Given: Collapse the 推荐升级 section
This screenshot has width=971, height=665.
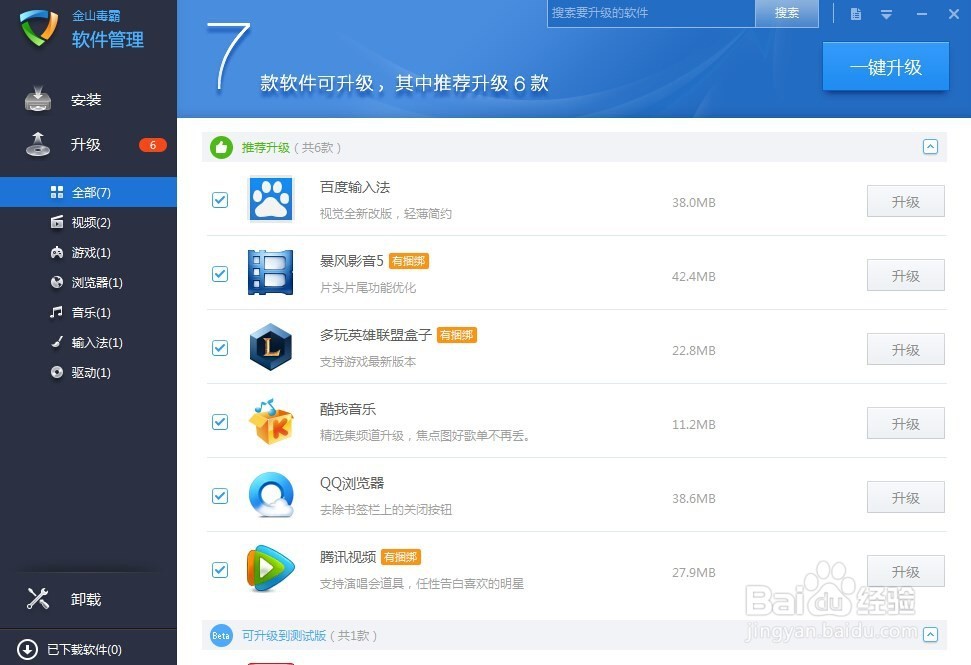Looking at the screenshot, I should (930, 147).
